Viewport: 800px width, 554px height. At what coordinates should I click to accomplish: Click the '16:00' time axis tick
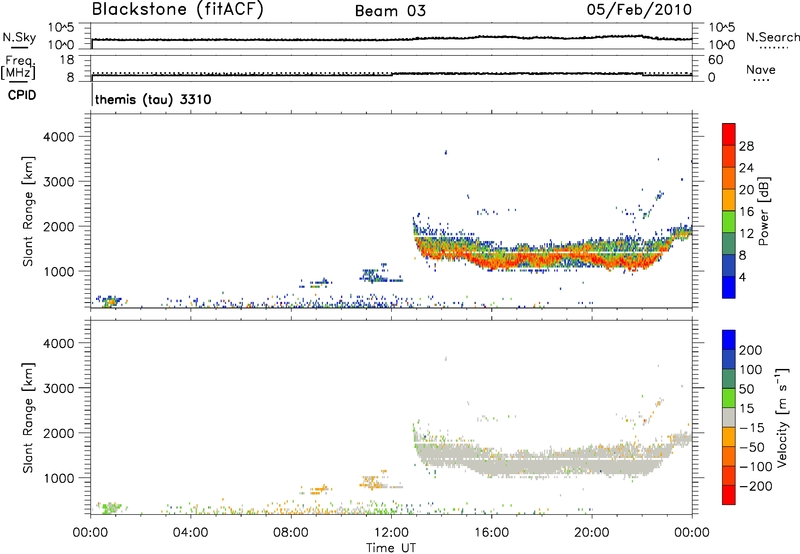(x=491, y=533)
